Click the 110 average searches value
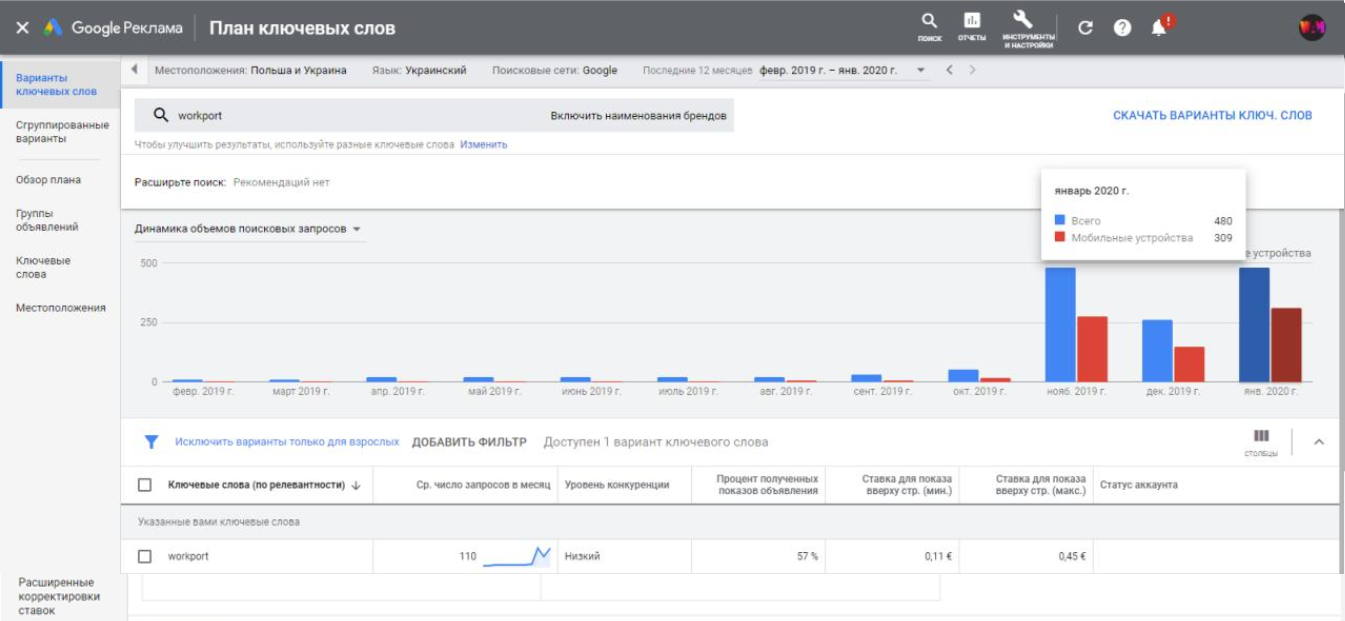This screenshot has height=621, width=1345. [x=467, y=556]
